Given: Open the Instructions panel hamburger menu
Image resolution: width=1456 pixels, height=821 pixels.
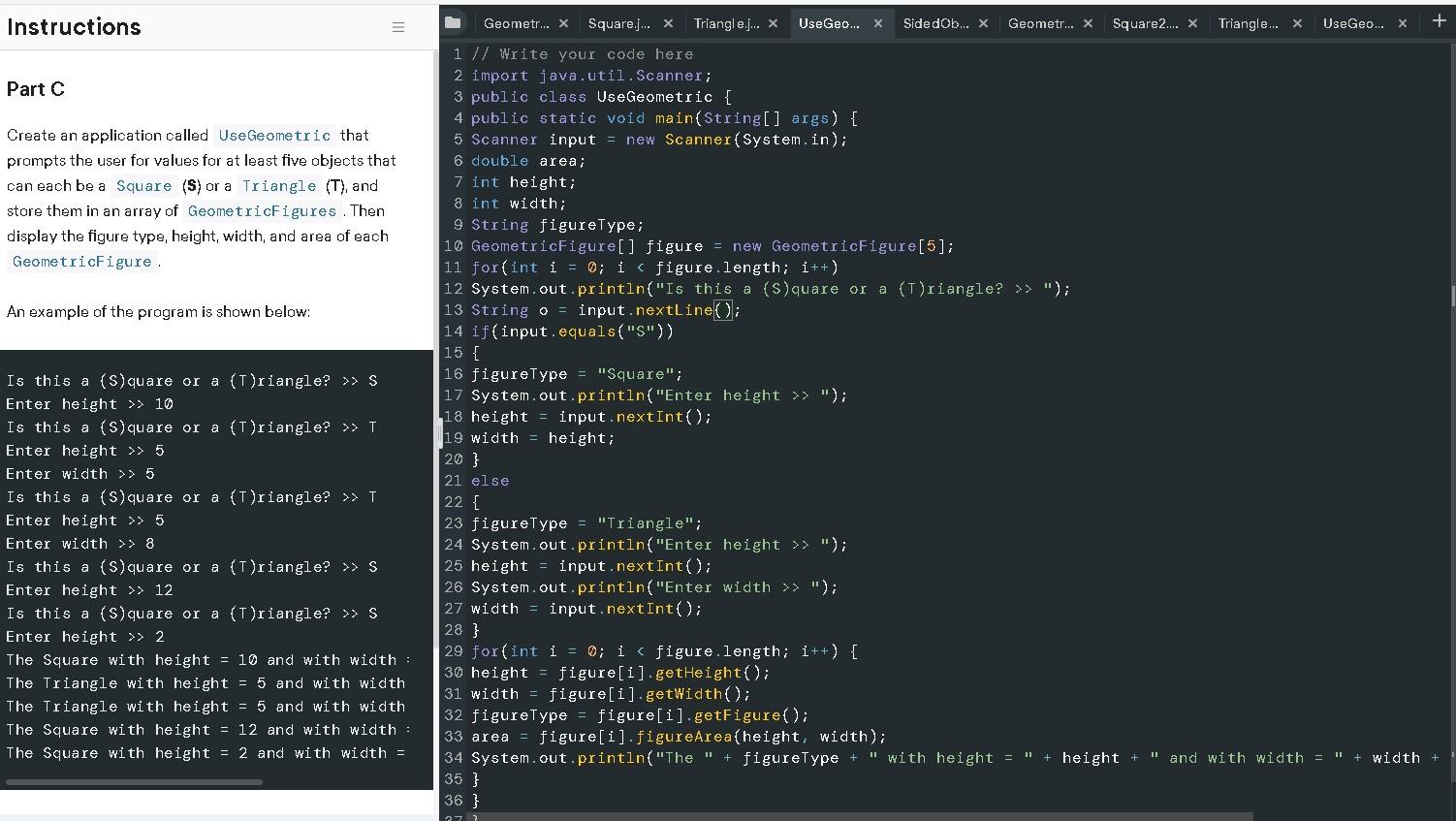Looking at the screenshot, I should coord(398,27).
